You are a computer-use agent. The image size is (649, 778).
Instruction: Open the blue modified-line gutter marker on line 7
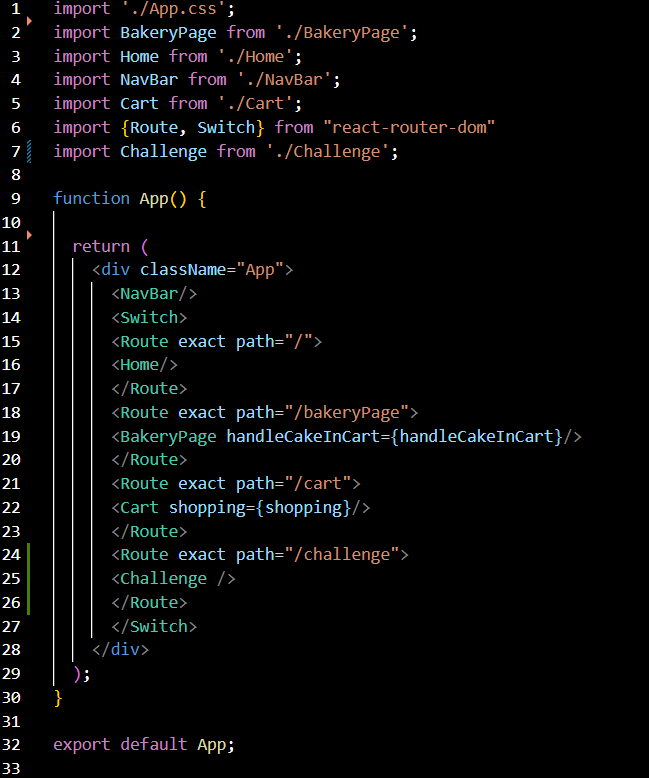[x=29, y=151]
